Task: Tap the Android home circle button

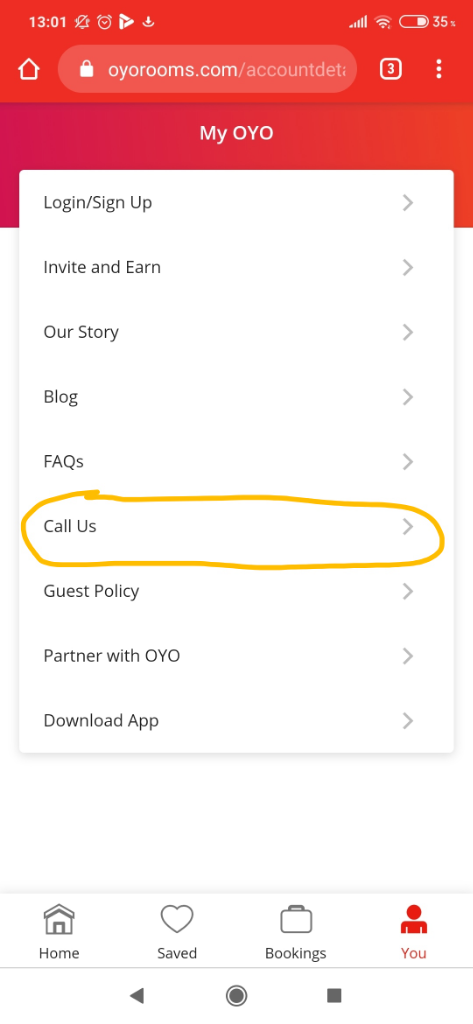Action: pyautogui.click(x=236, y=995)
